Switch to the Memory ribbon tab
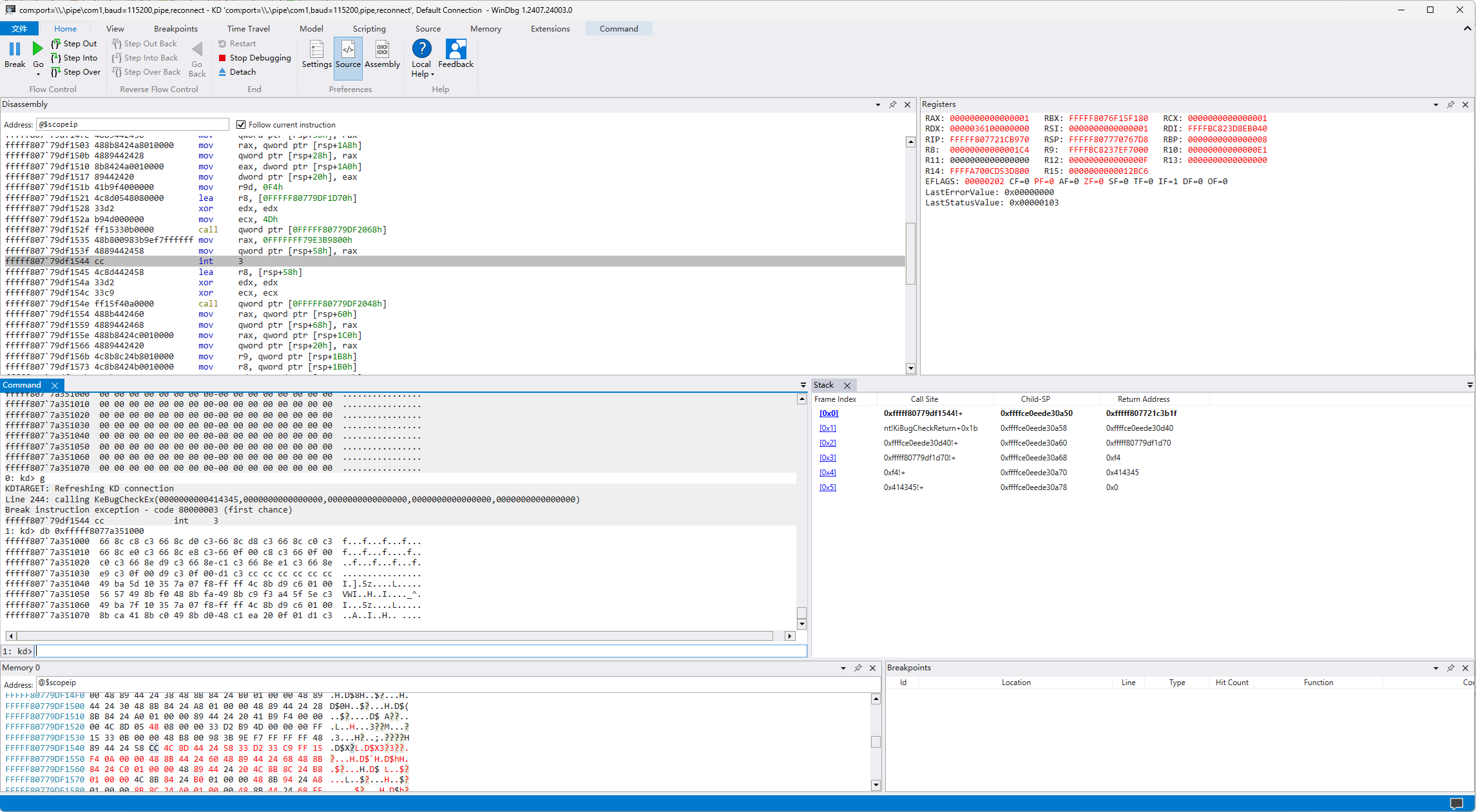 pos(485,28)
